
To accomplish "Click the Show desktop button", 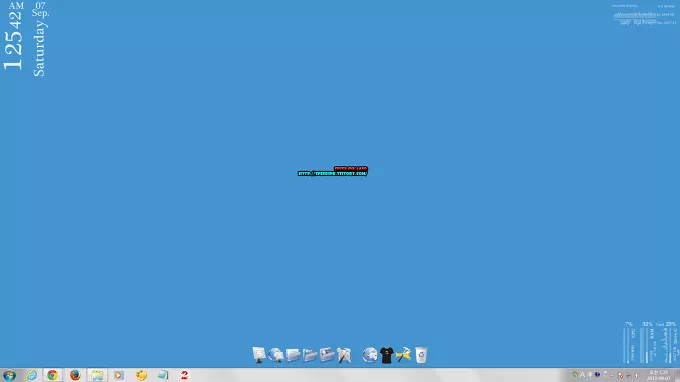I will click(677, 375).
